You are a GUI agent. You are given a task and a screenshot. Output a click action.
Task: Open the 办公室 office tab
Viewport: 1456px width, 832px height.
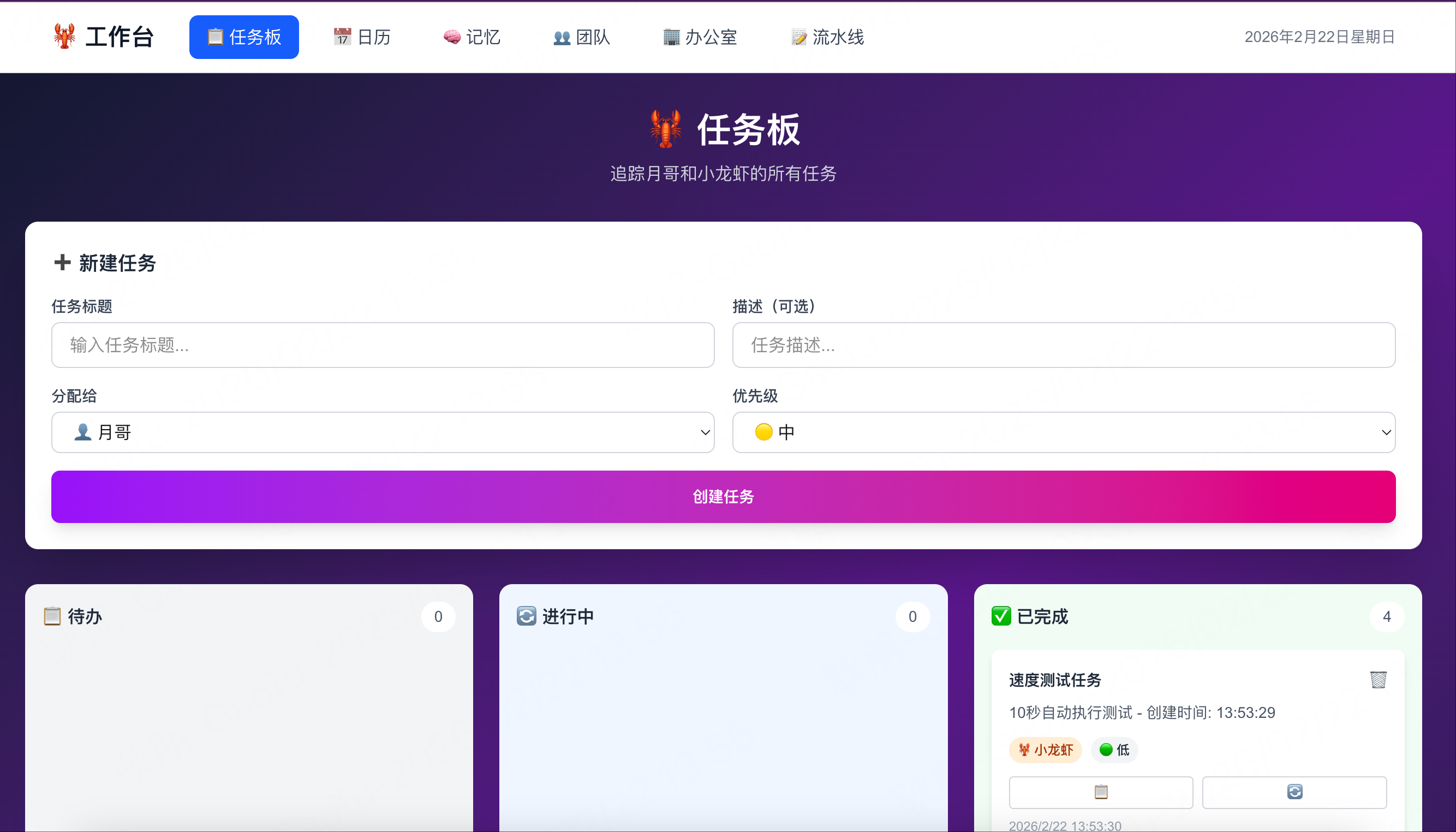click(x=700, y=37)
